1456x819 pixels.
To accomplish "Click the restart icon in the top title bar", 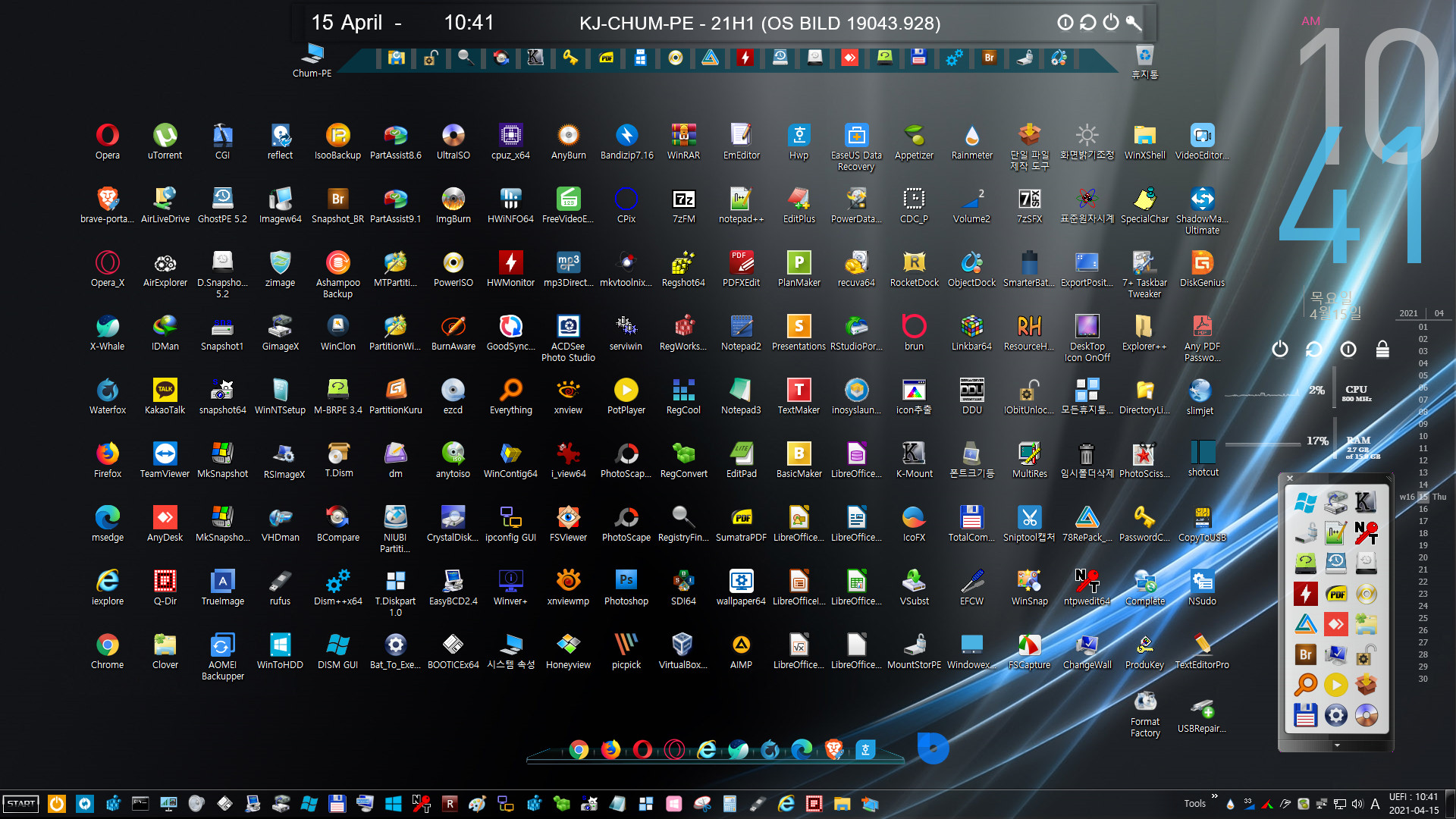I will (1088, 22).
